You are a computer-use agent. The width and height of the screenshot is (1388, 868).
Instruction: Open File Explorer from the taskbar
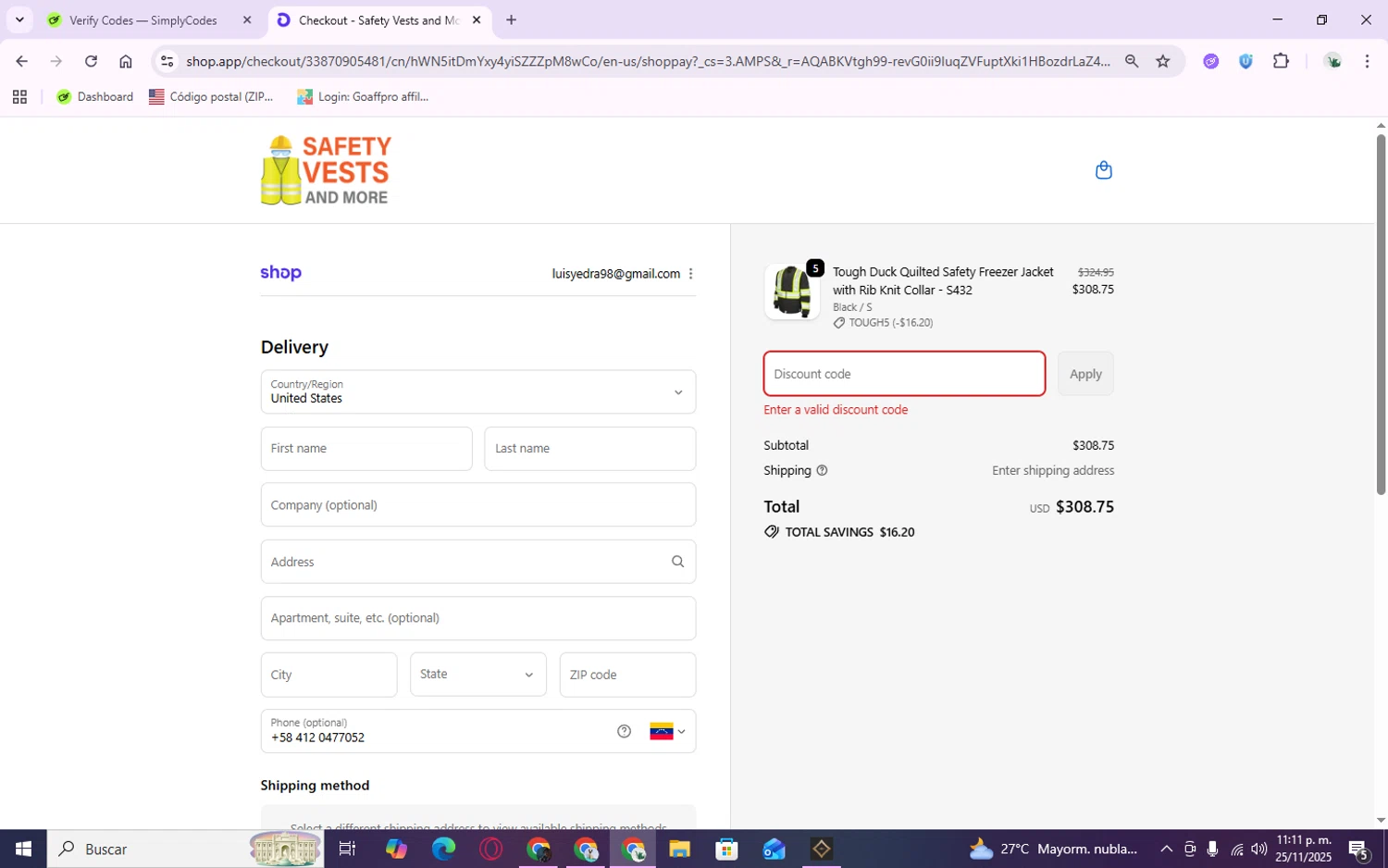(x=679, y=849)
